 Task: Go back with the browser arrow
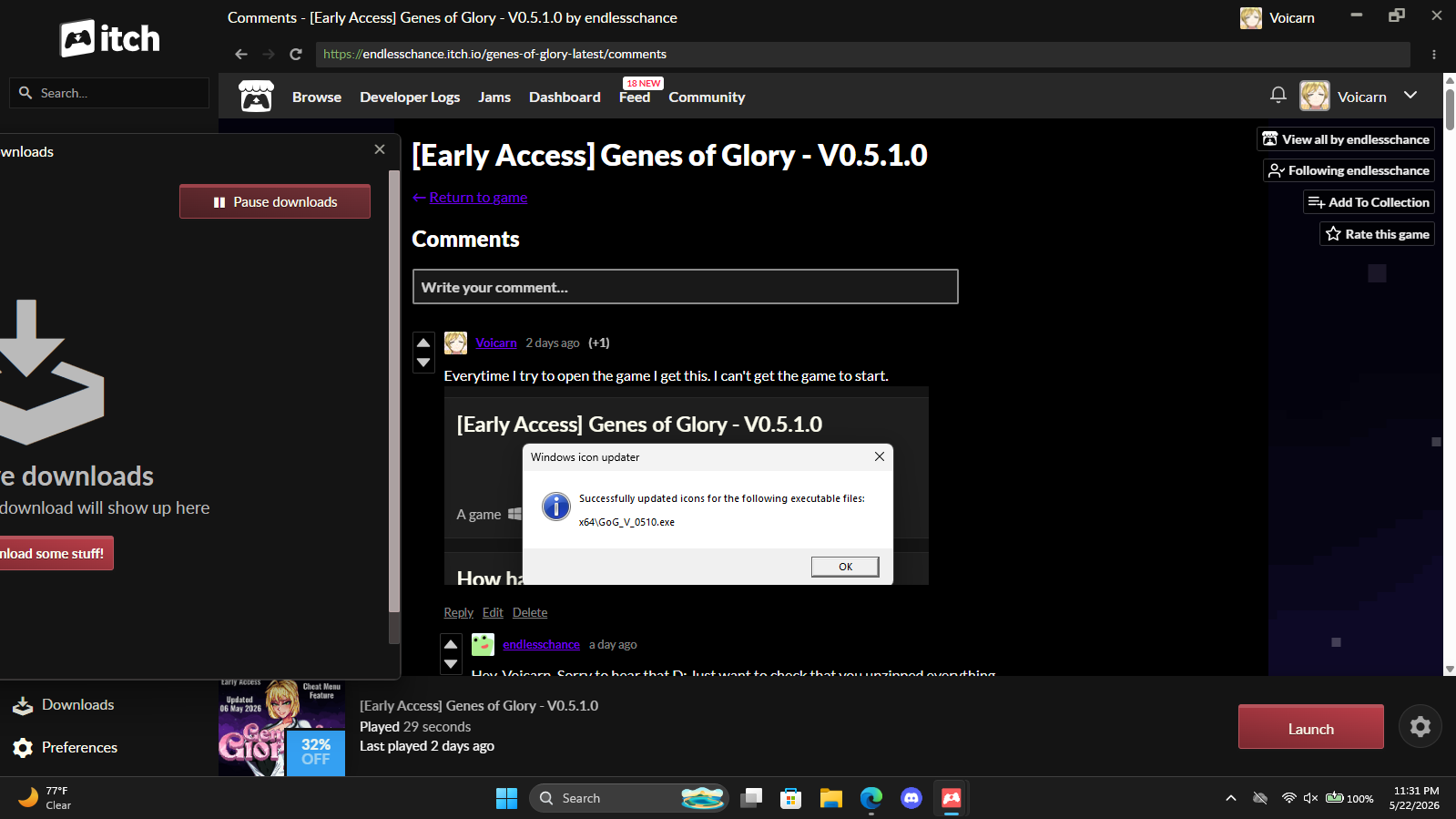(241, 54)
